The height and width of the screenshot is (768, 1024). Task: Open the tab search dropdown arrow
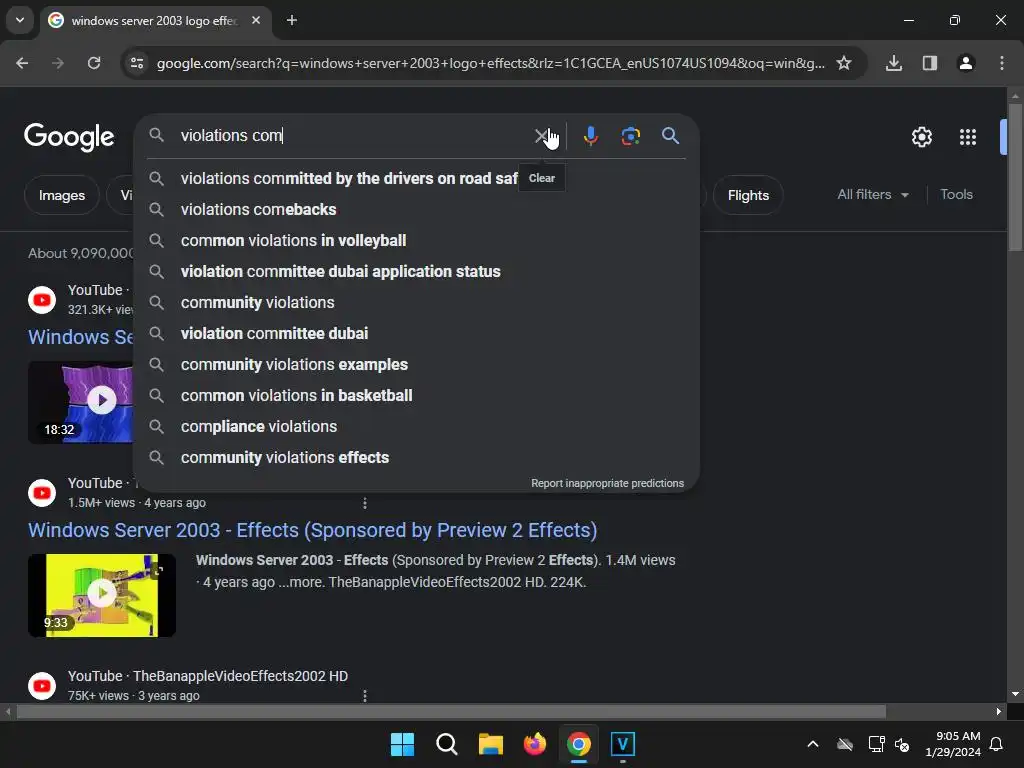(20, 20)
